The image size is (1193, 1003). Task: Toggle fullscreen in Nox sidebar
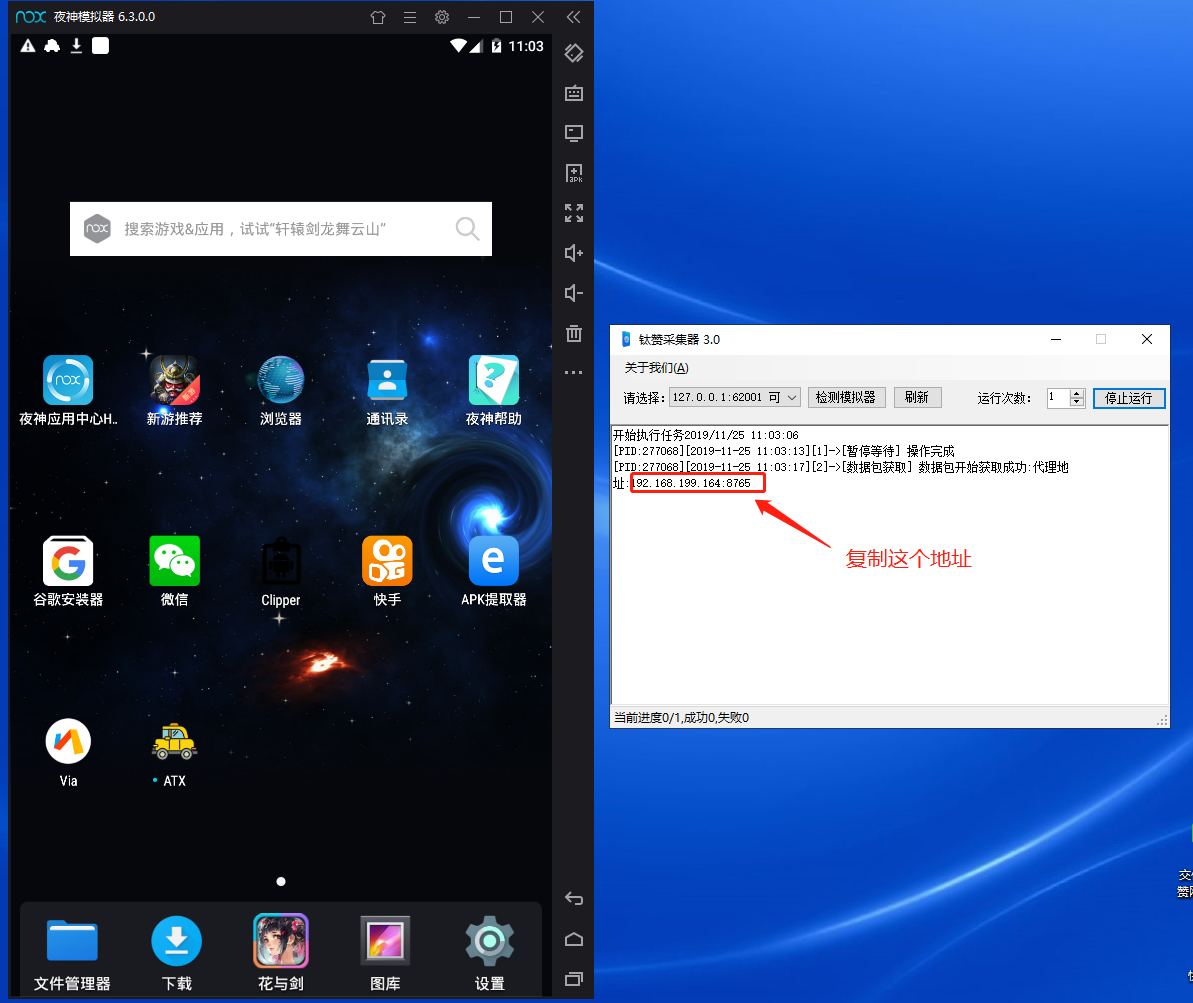click(x=574, y=213)
